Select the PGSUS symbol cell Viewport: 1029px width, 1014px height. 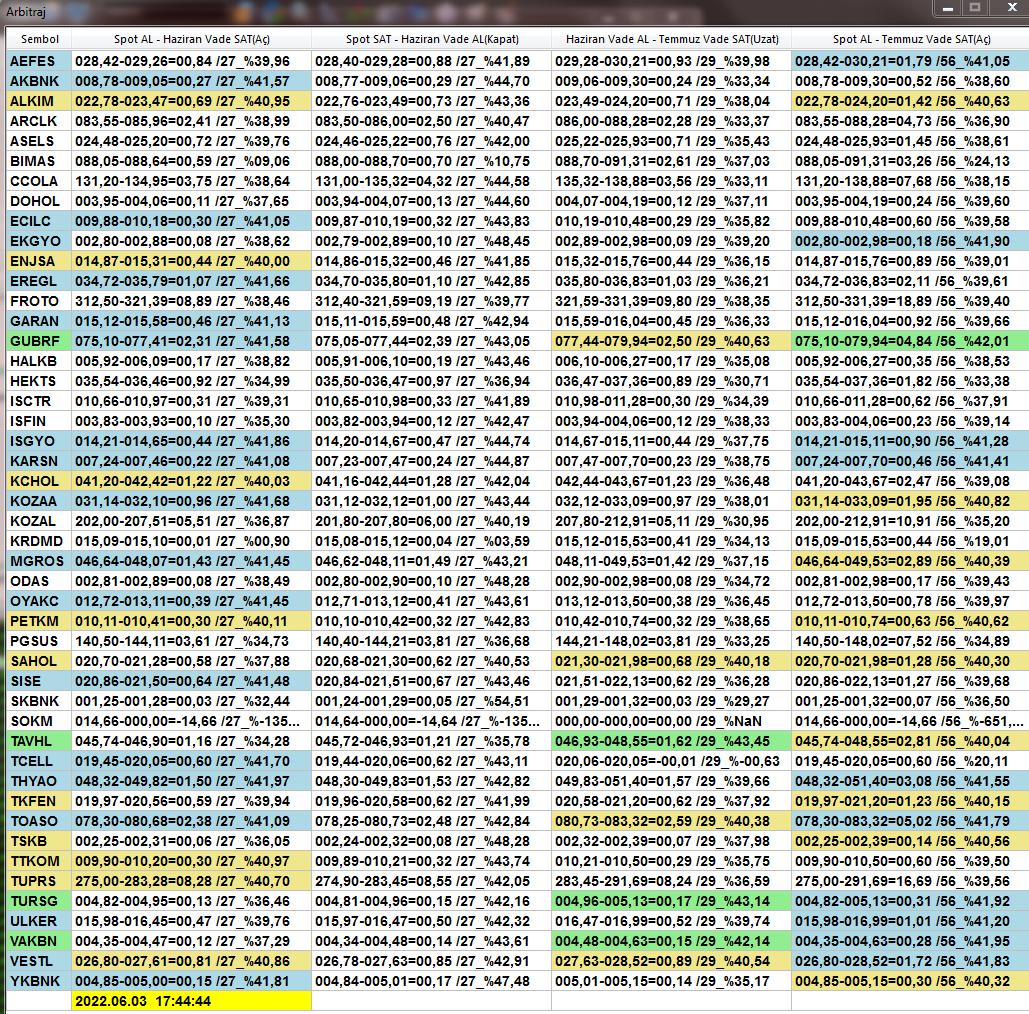39,642
